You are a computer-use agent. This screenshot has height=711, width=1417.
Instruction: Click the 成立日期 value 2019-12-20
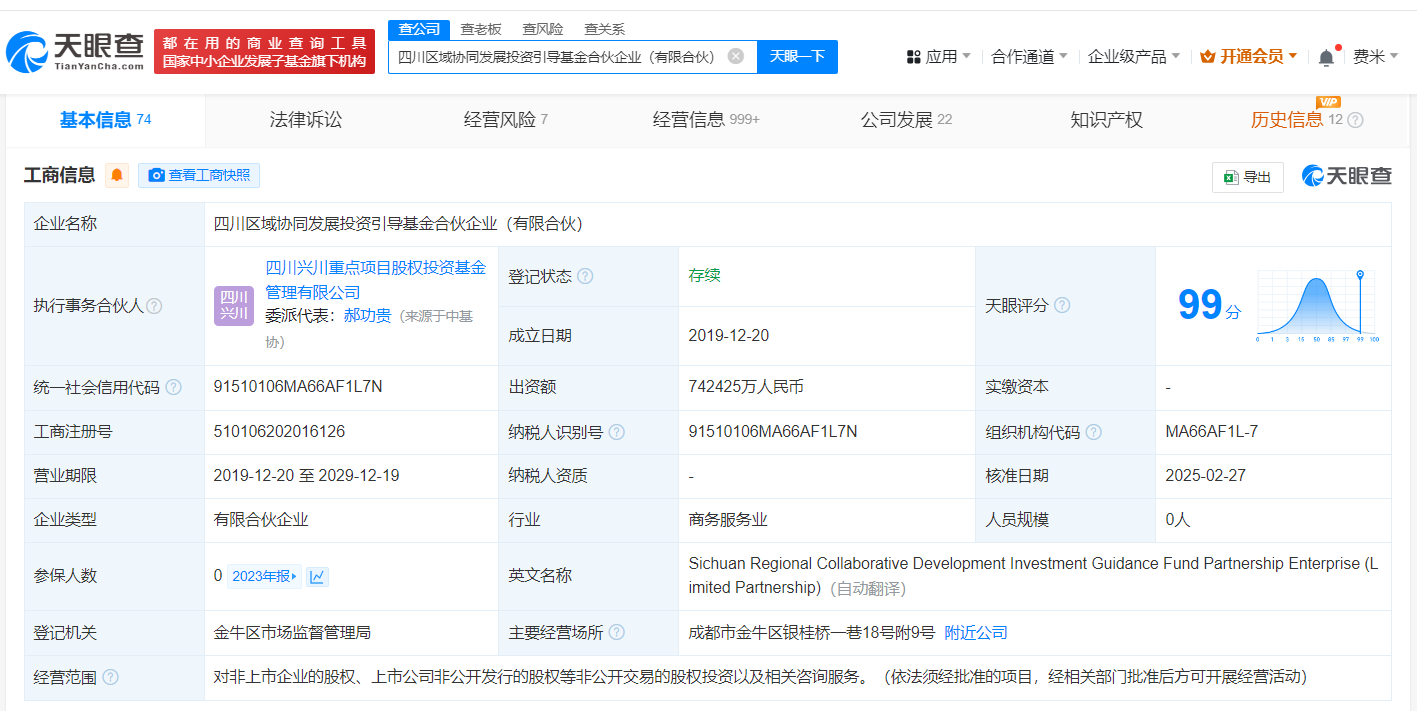click(x=729, y=336)
